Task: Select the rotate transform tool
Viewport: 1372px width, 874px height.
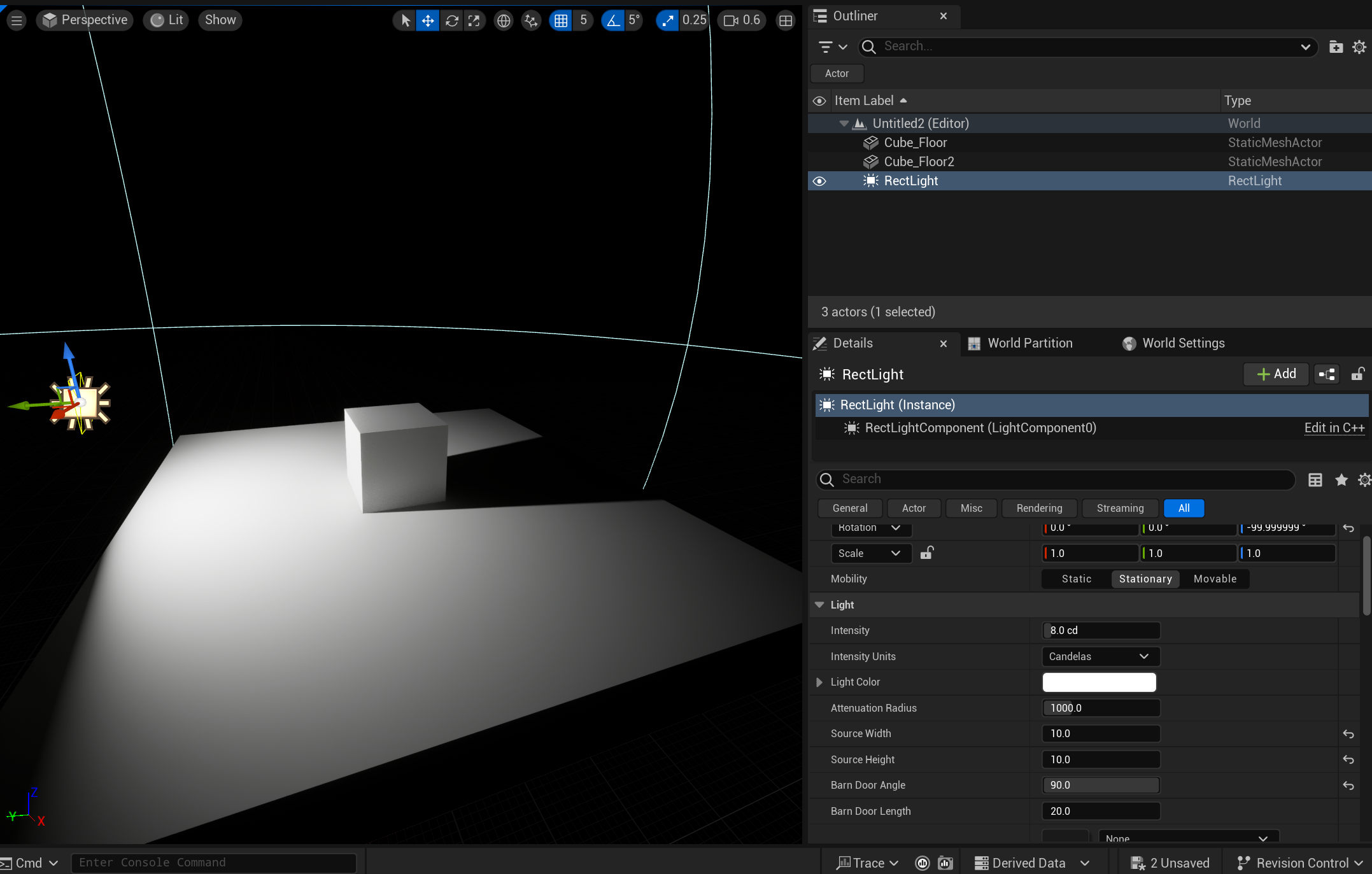Action: pyautogui.click(x=452, y=21)
